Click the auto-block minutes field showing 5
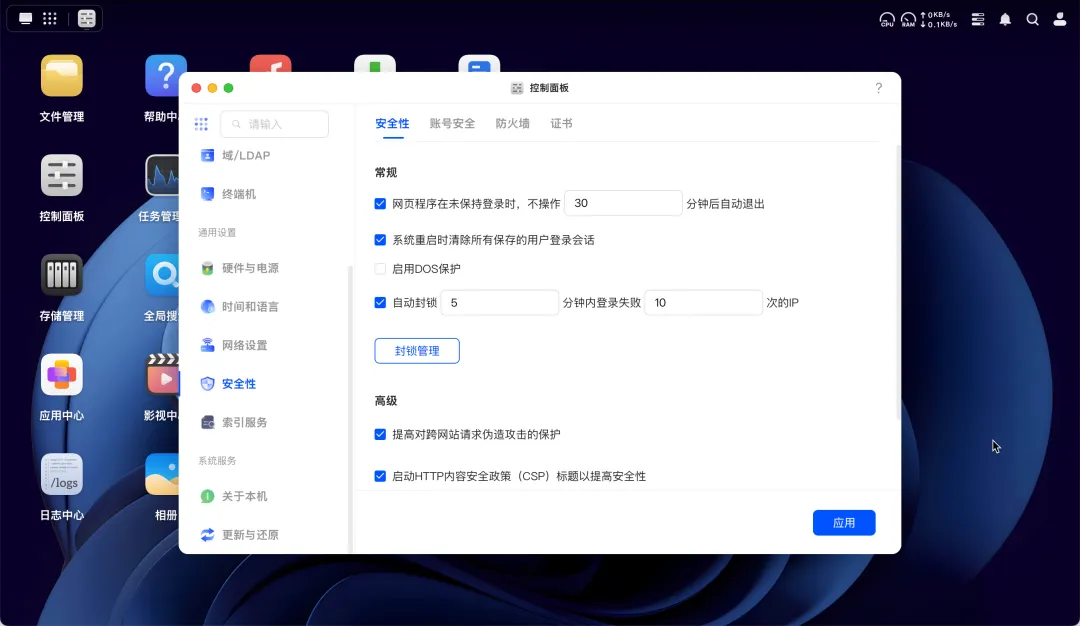Screen dimensions: 1080x626 click(x=499, y=302)
